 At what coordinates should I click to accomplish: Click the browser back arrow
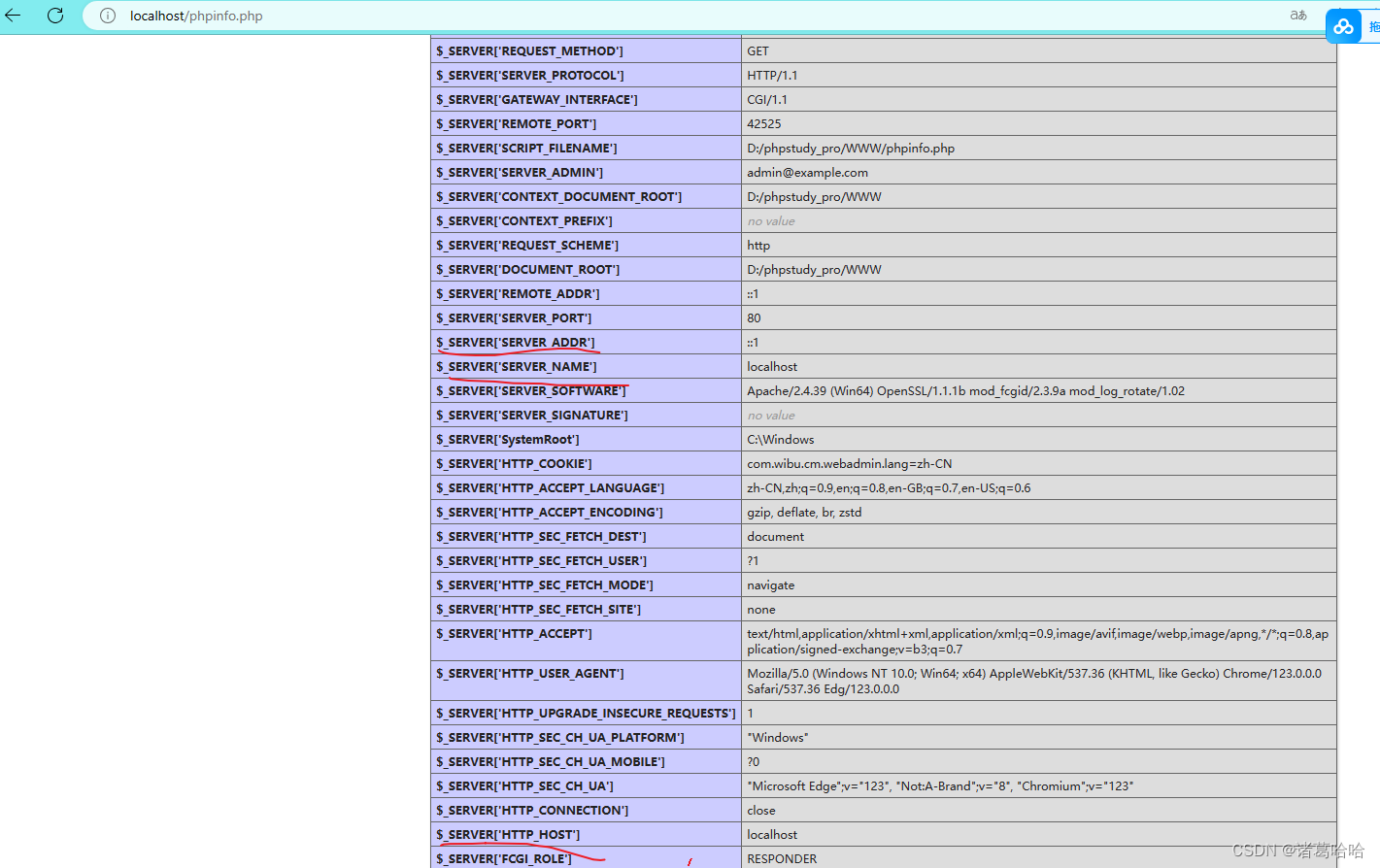click(x=13, y=16)
